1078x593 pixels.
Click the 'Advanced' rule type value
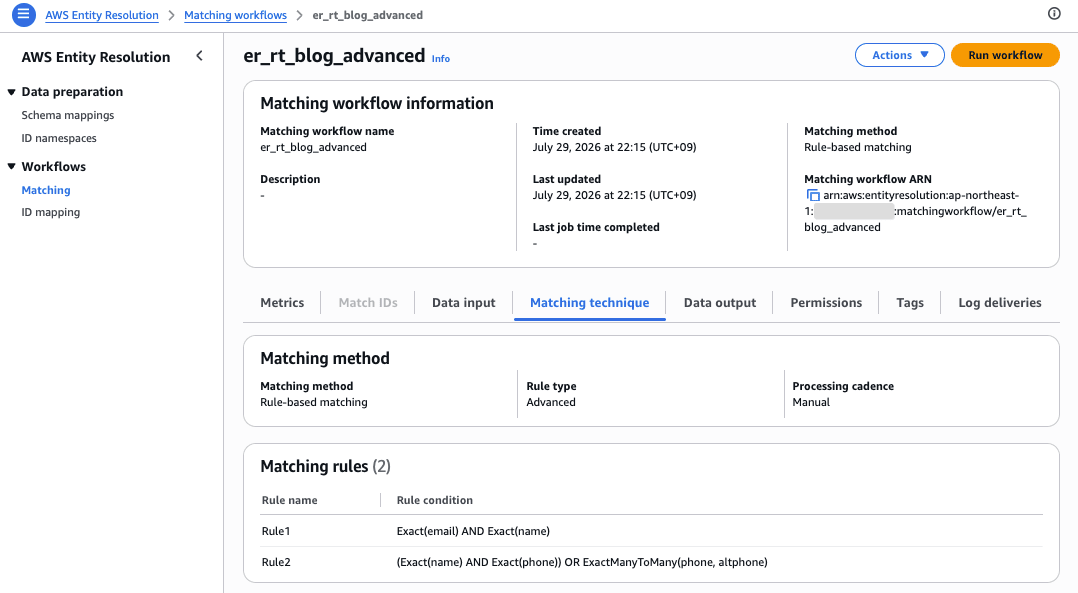(x=551, y=403)
